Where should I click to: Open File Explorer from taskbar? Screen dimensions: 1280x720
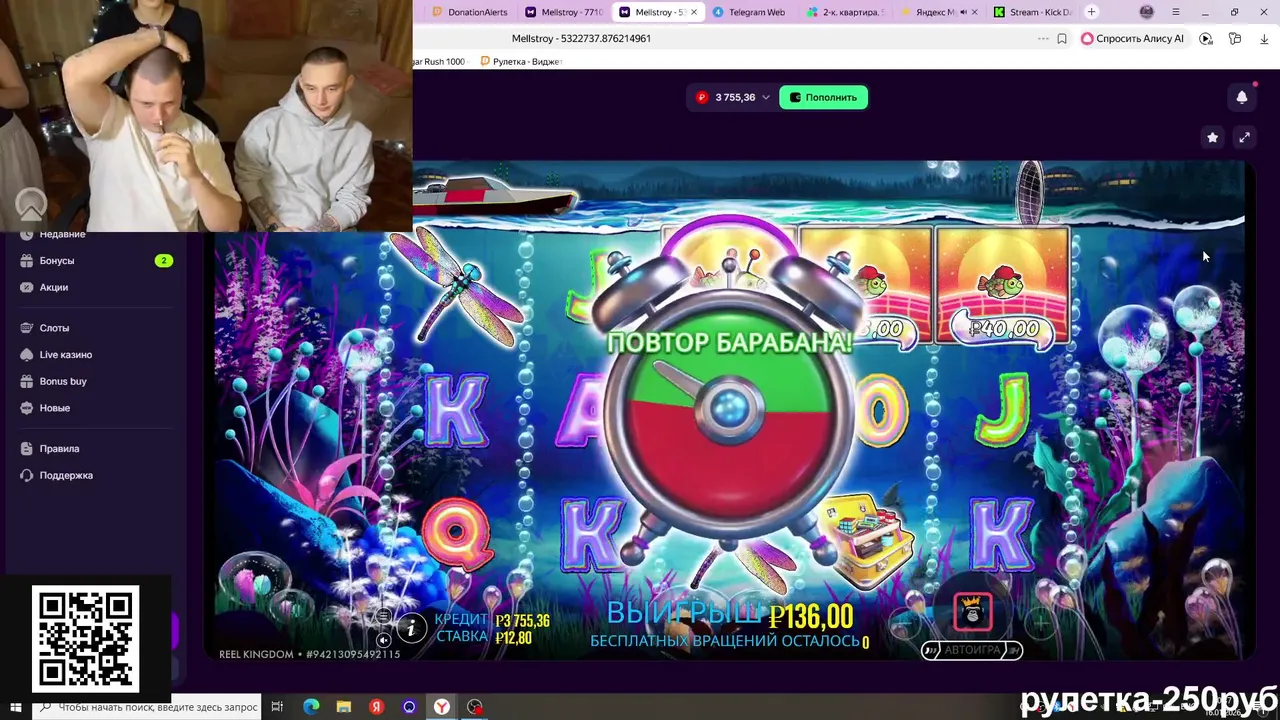coord(343,707)
